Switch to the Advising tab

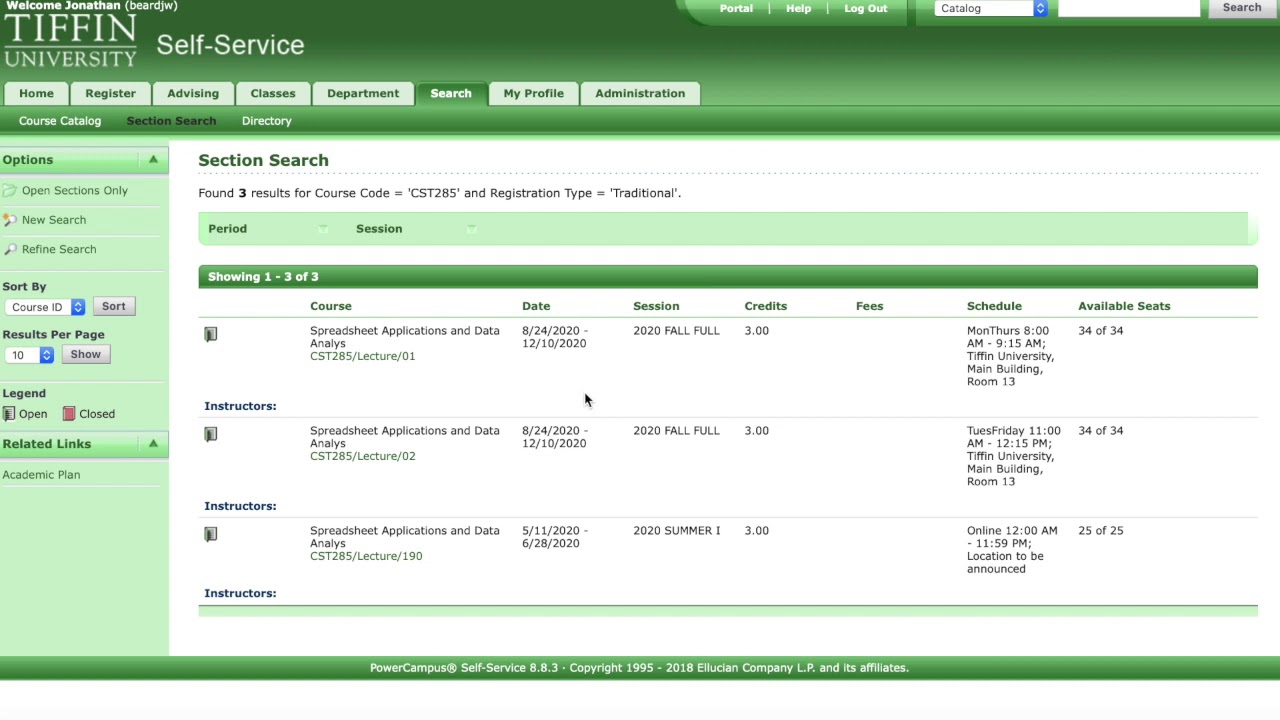(x=193, y=93)
